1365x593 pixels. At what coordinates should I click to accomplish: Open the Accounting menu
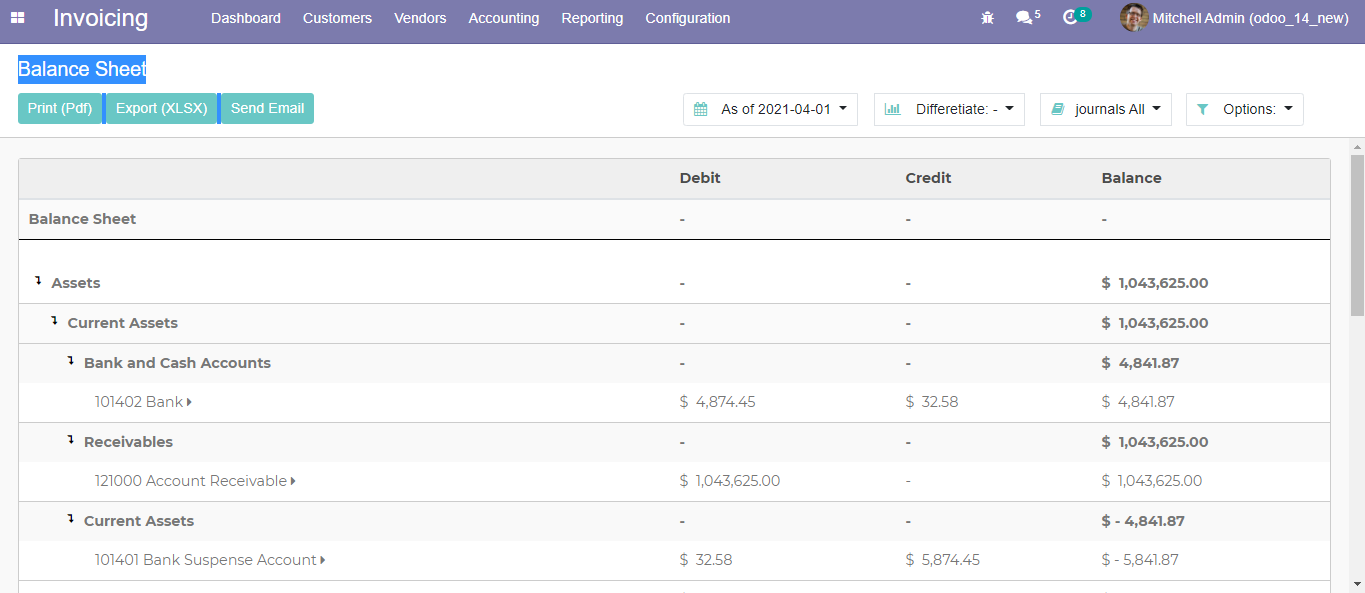(x=503, y=18)
